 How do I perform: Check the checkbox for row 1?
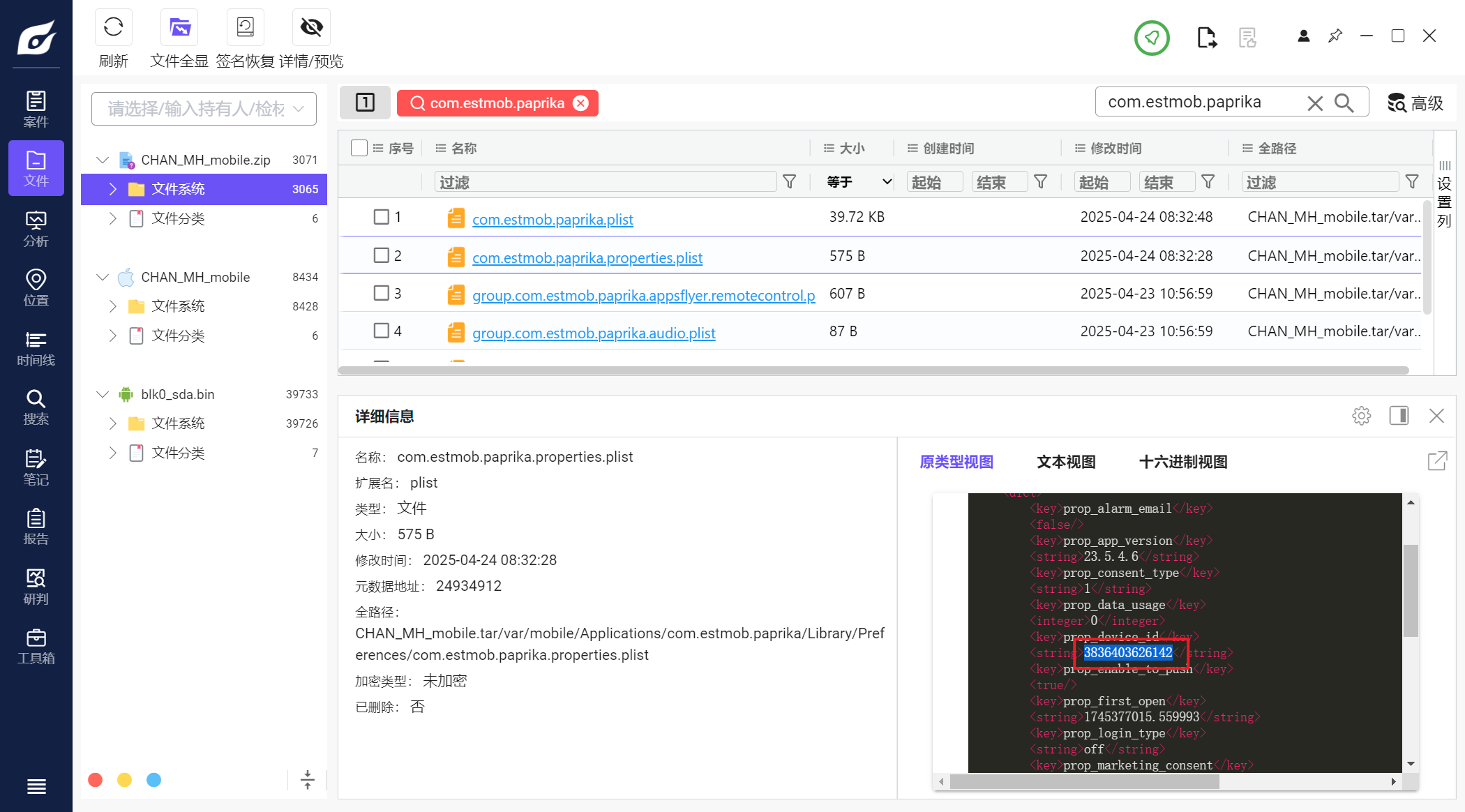click(x=381, y=217)
